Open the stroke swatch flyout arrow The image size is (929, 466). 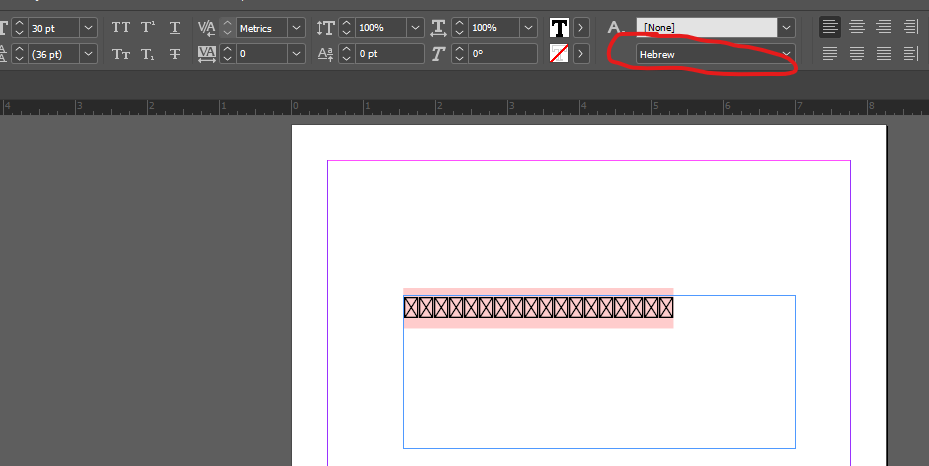point(581,54)
